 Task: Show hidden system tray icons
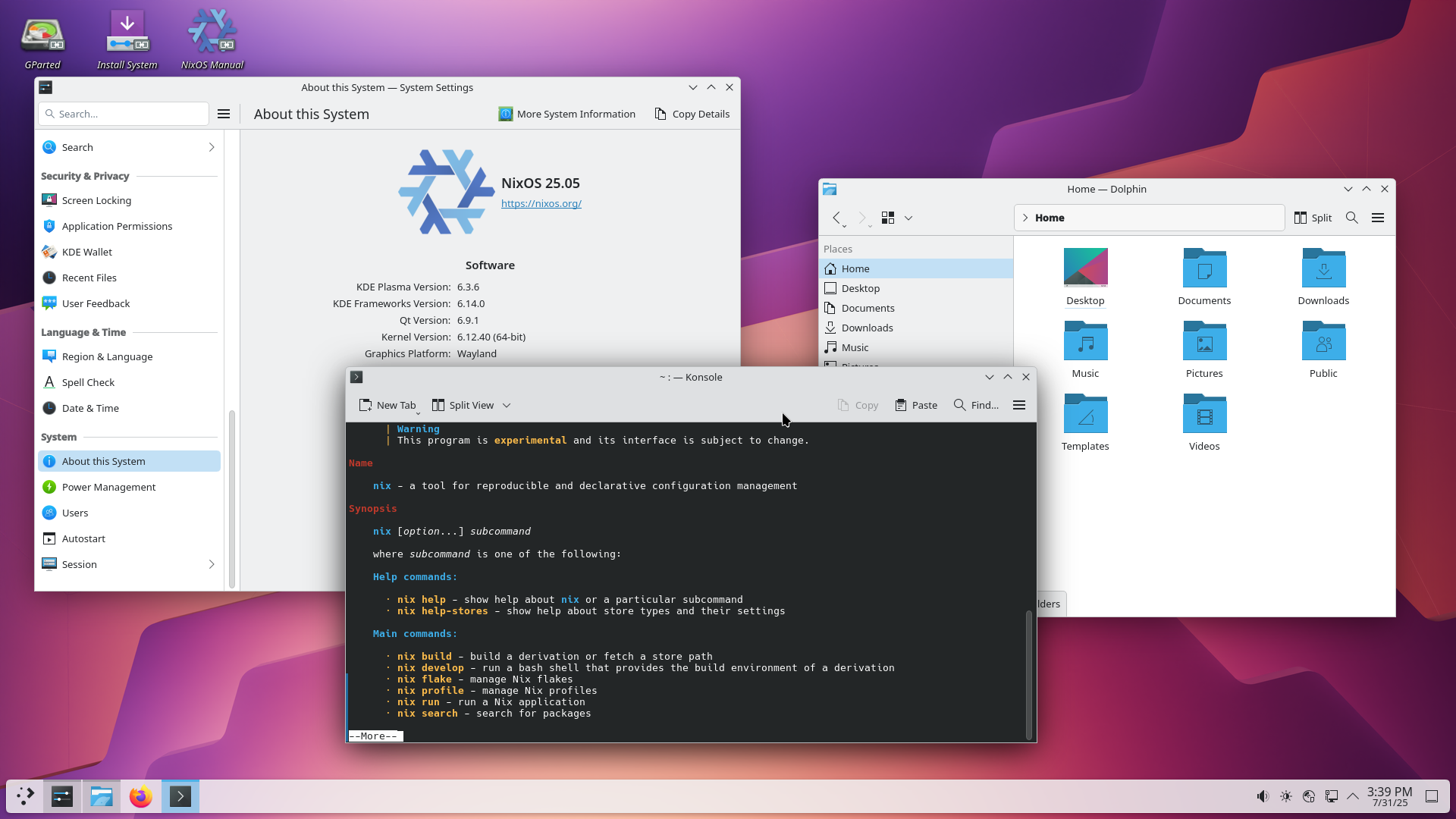(1353, 796)
